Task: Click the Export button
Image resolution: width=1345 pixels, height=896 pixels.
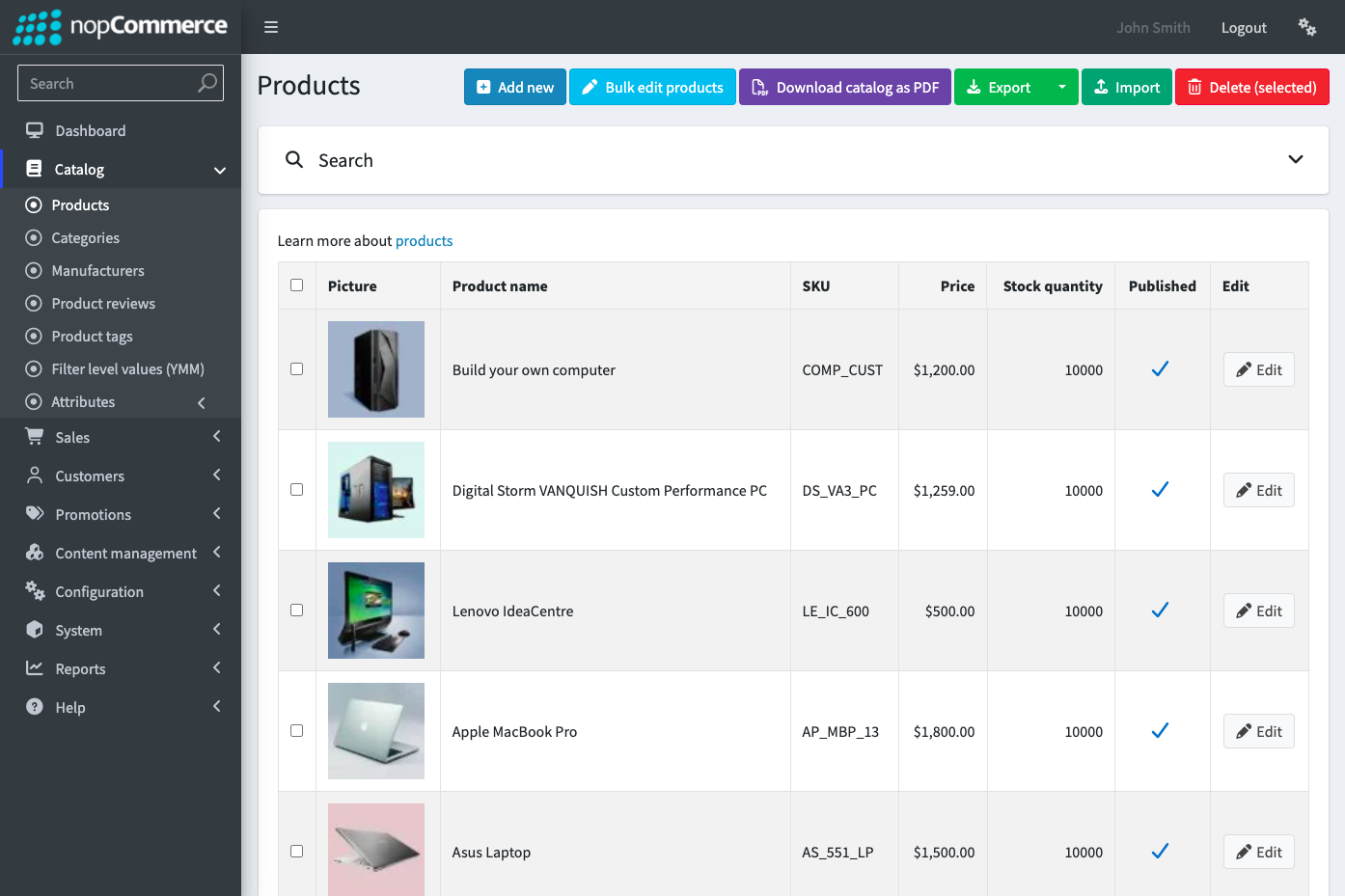Action: tap(1000, 87)
